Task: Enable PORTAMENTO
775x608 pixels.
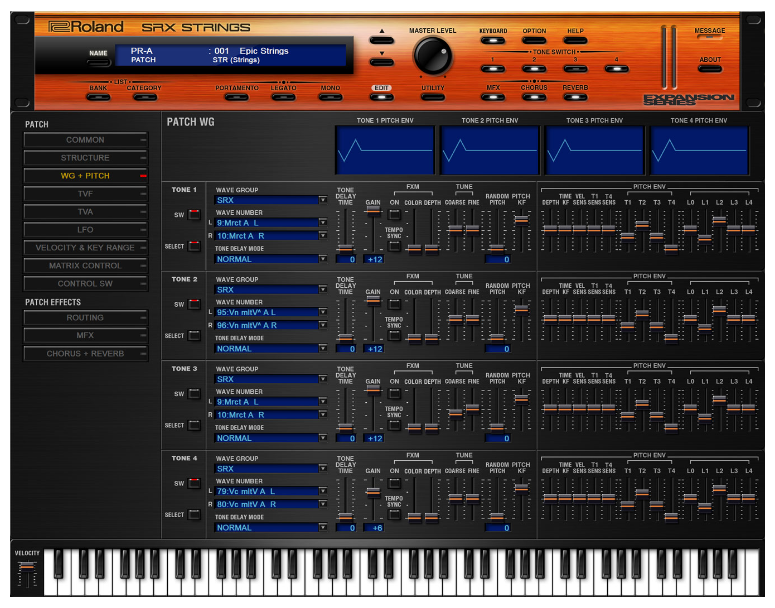Action: 237,97
